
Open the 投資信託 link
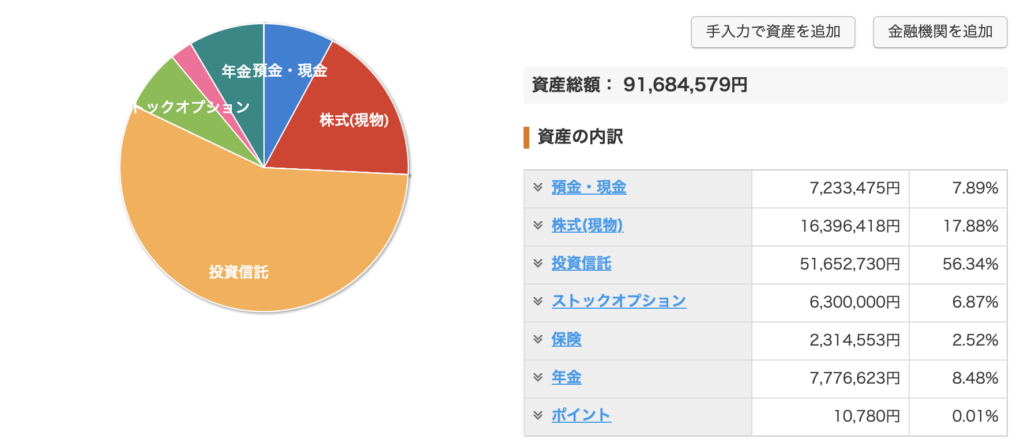click(581, 263)
